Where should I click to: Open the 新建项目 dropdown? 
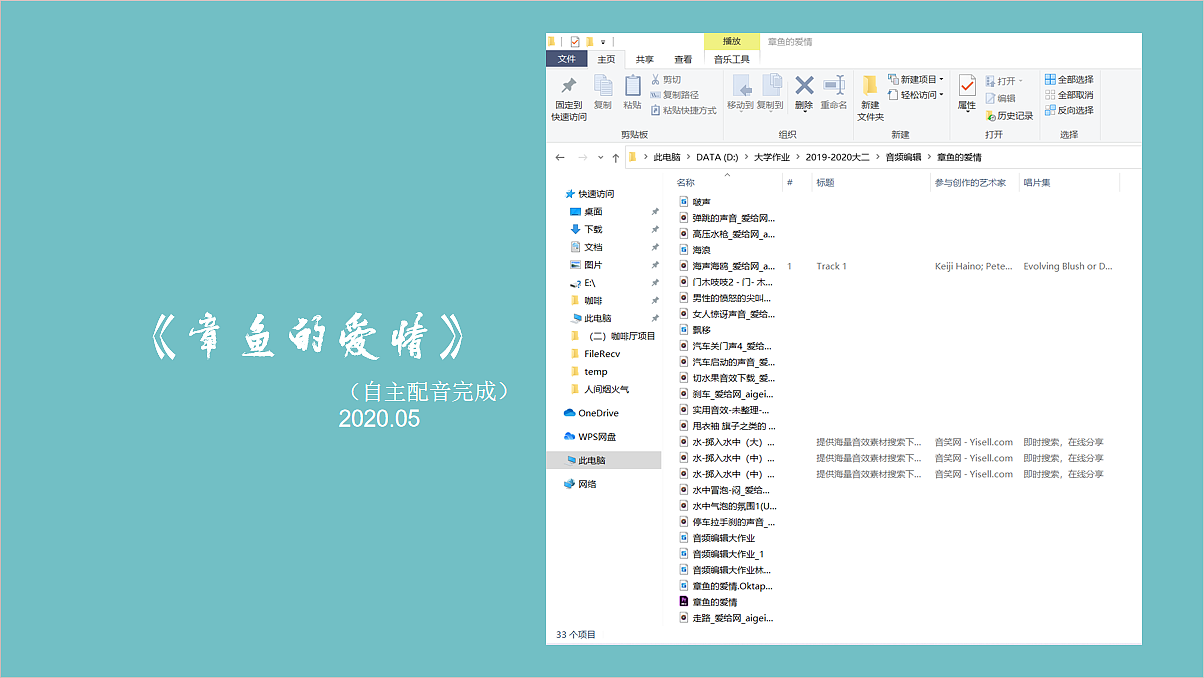[919, 79]
